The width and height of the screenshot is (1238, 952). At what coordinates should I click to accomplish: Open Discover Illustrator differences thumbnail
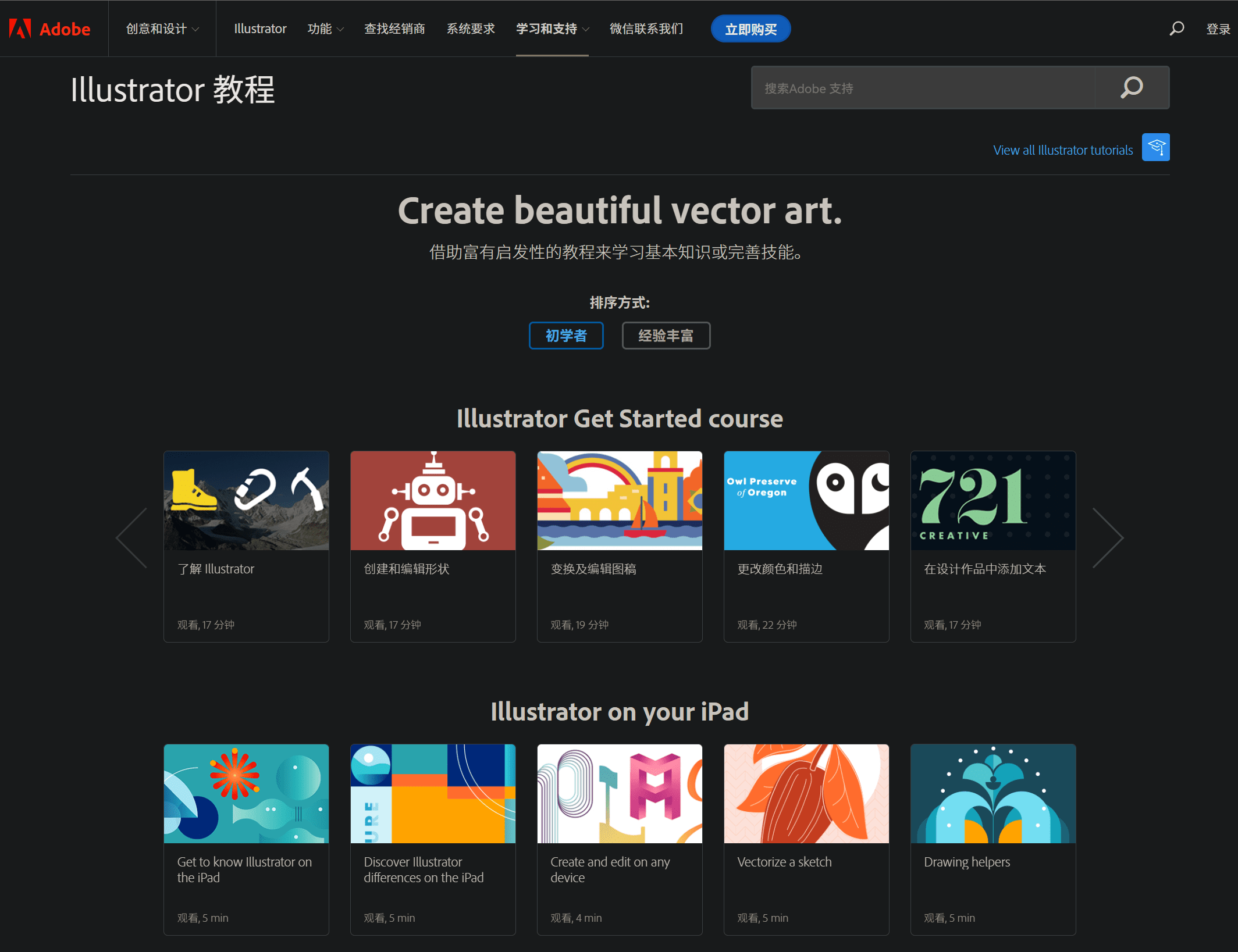433,794
